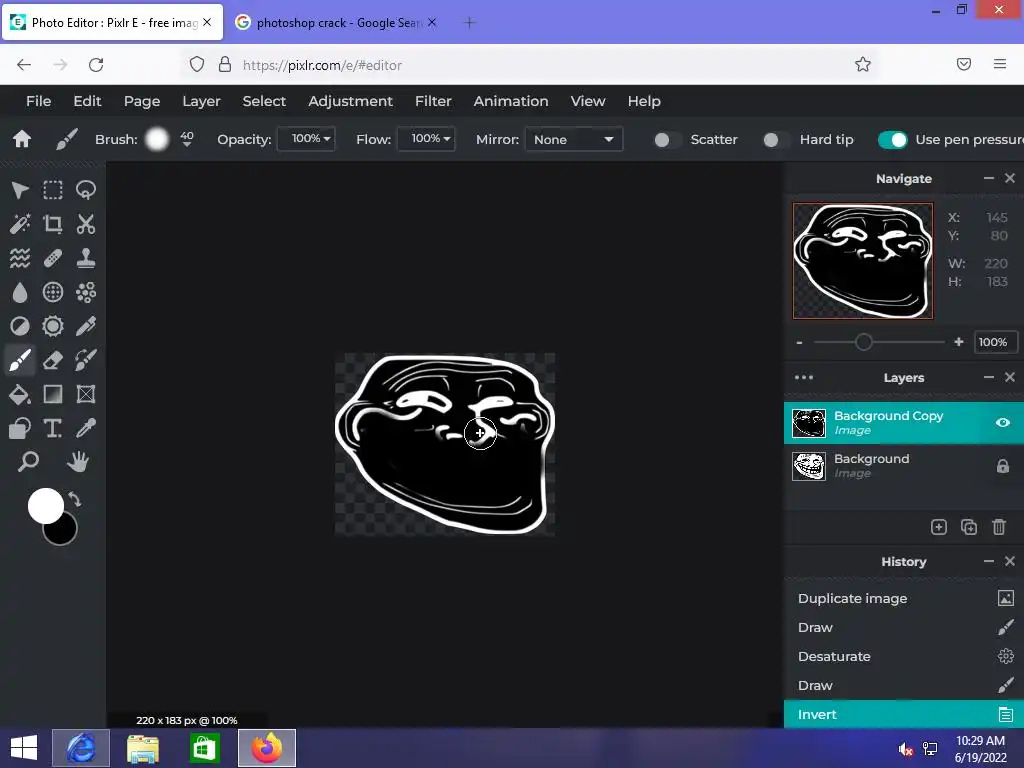Open Layers panel three-dot options menu

click(804, 377)
